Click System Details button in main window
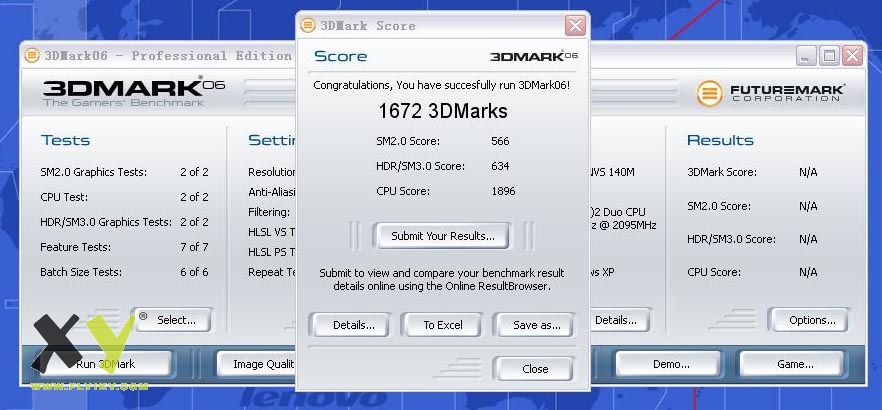 619,320
